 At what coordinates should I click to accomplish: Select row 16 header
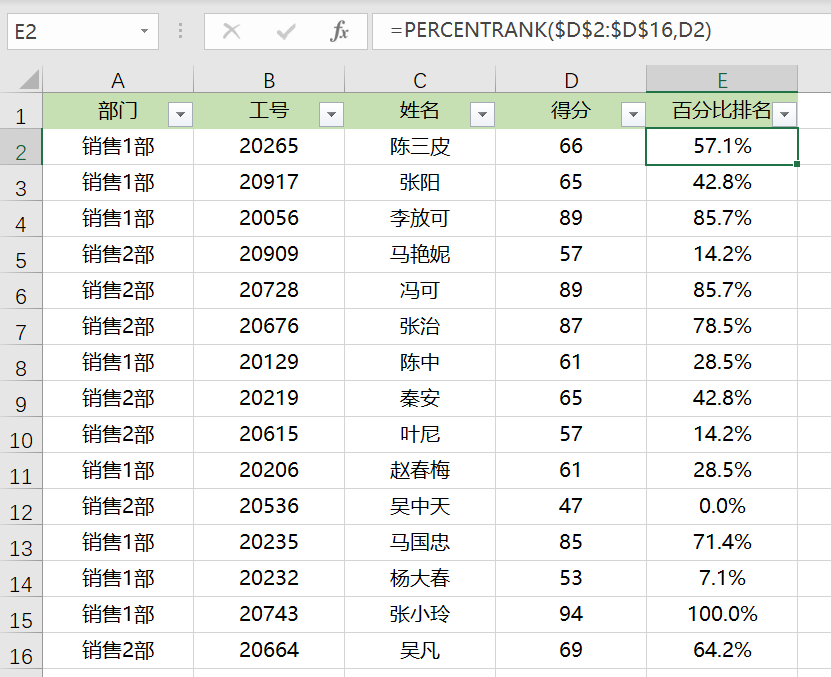21,652
